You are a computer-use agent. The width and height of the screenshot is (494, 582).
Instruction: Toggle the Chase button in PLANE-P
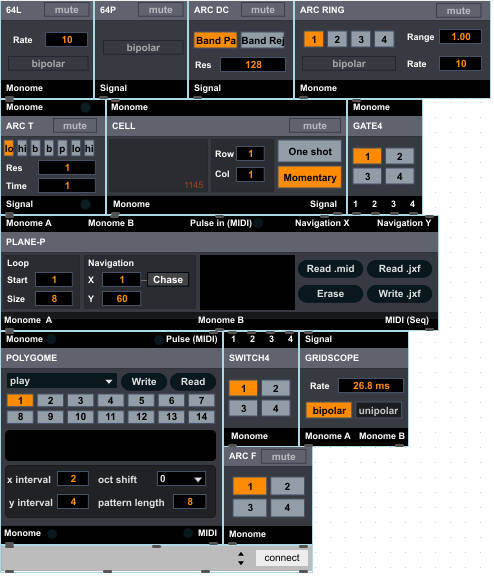[x=168, y=279]
